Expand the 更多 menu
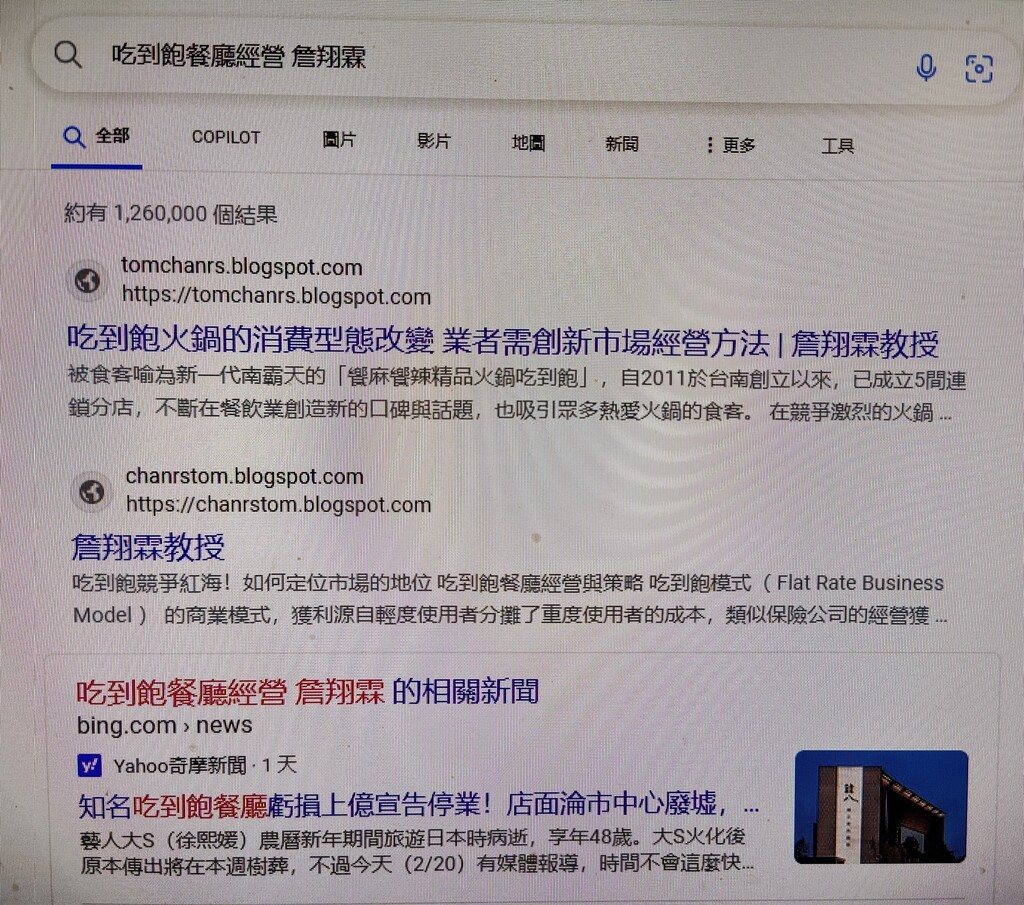Image resolution: width=1024 pixels, height=905 pixels. (x=731, y=145)
